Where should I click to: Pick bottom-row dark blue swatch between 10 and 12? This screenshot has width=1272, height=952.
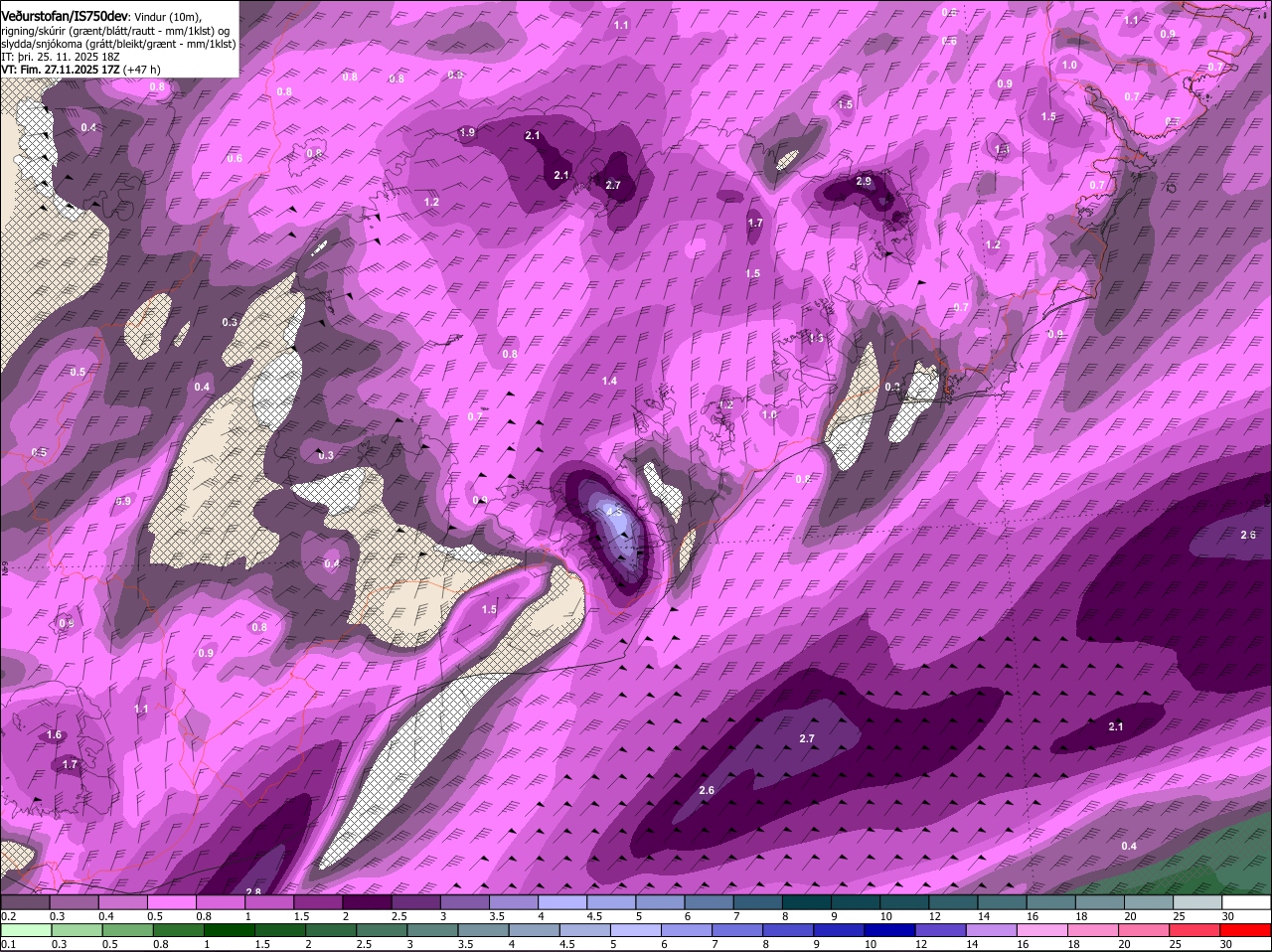click(892, 930)
